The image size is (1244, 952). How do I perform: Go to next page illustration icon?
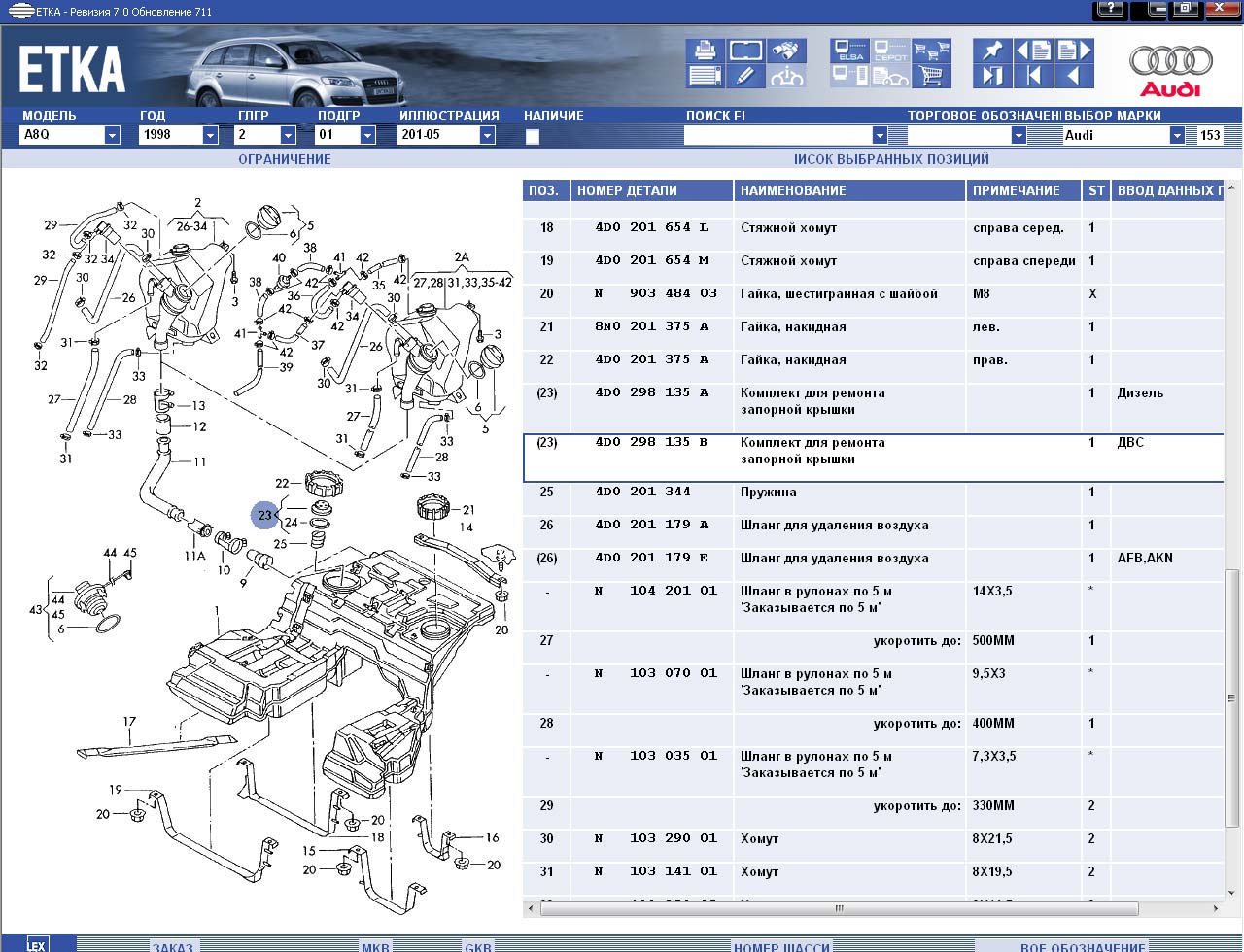[x=1074, y=51]
